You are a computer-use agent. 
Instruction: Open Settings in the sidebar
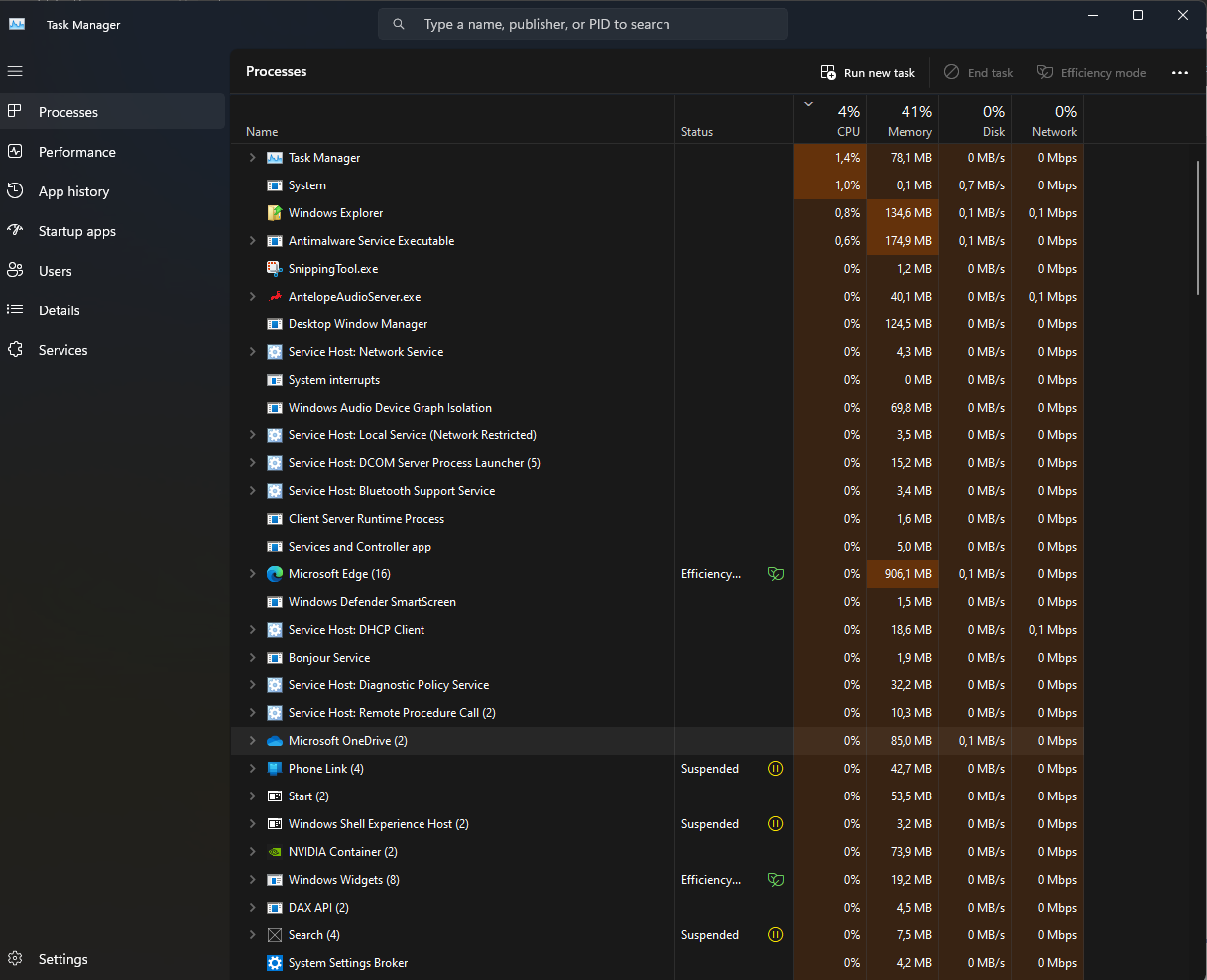coord(113,959)
